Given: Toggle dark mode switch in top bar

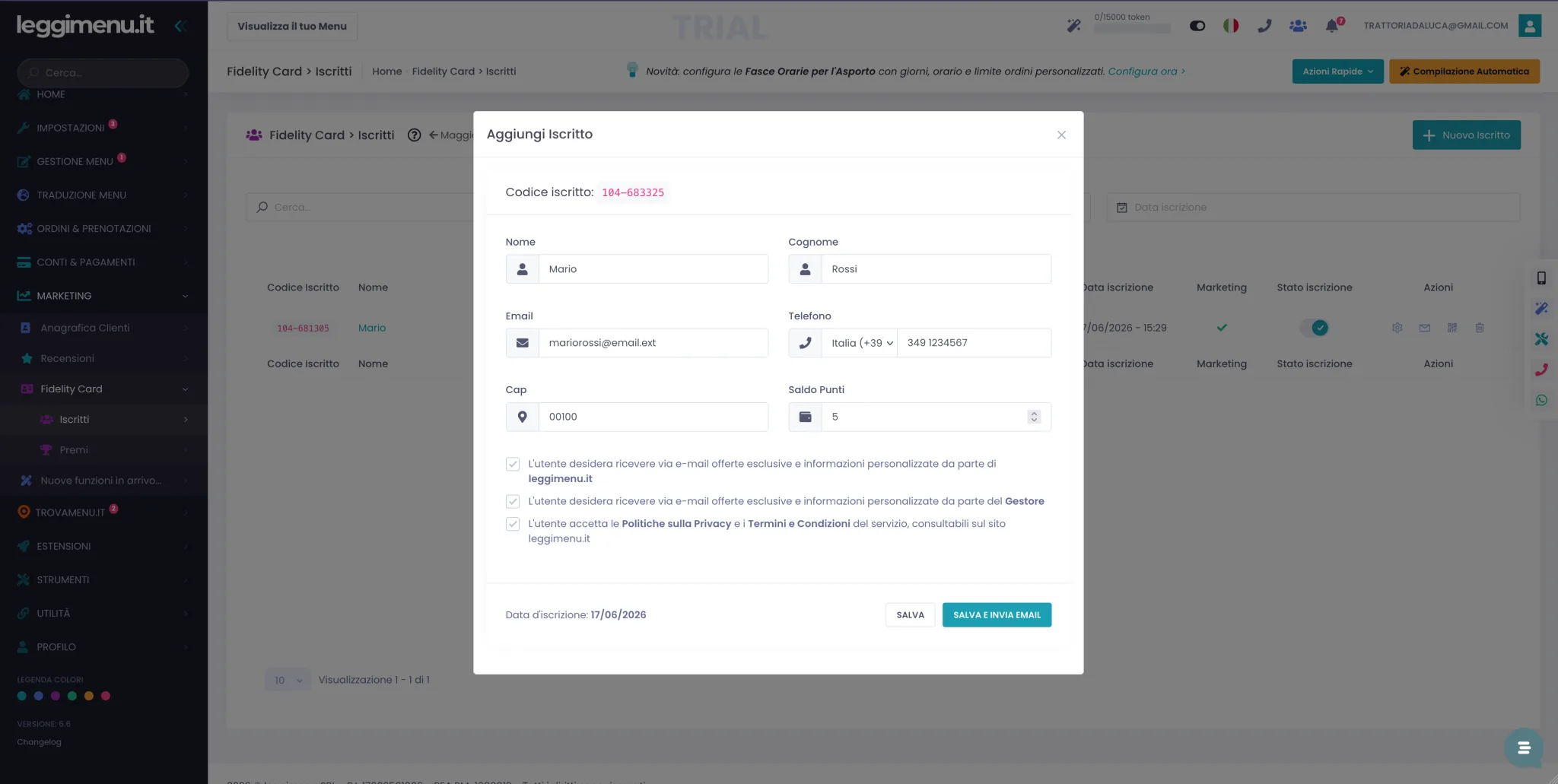Looking at the screenshot, I should click(x=1197, y=26).
